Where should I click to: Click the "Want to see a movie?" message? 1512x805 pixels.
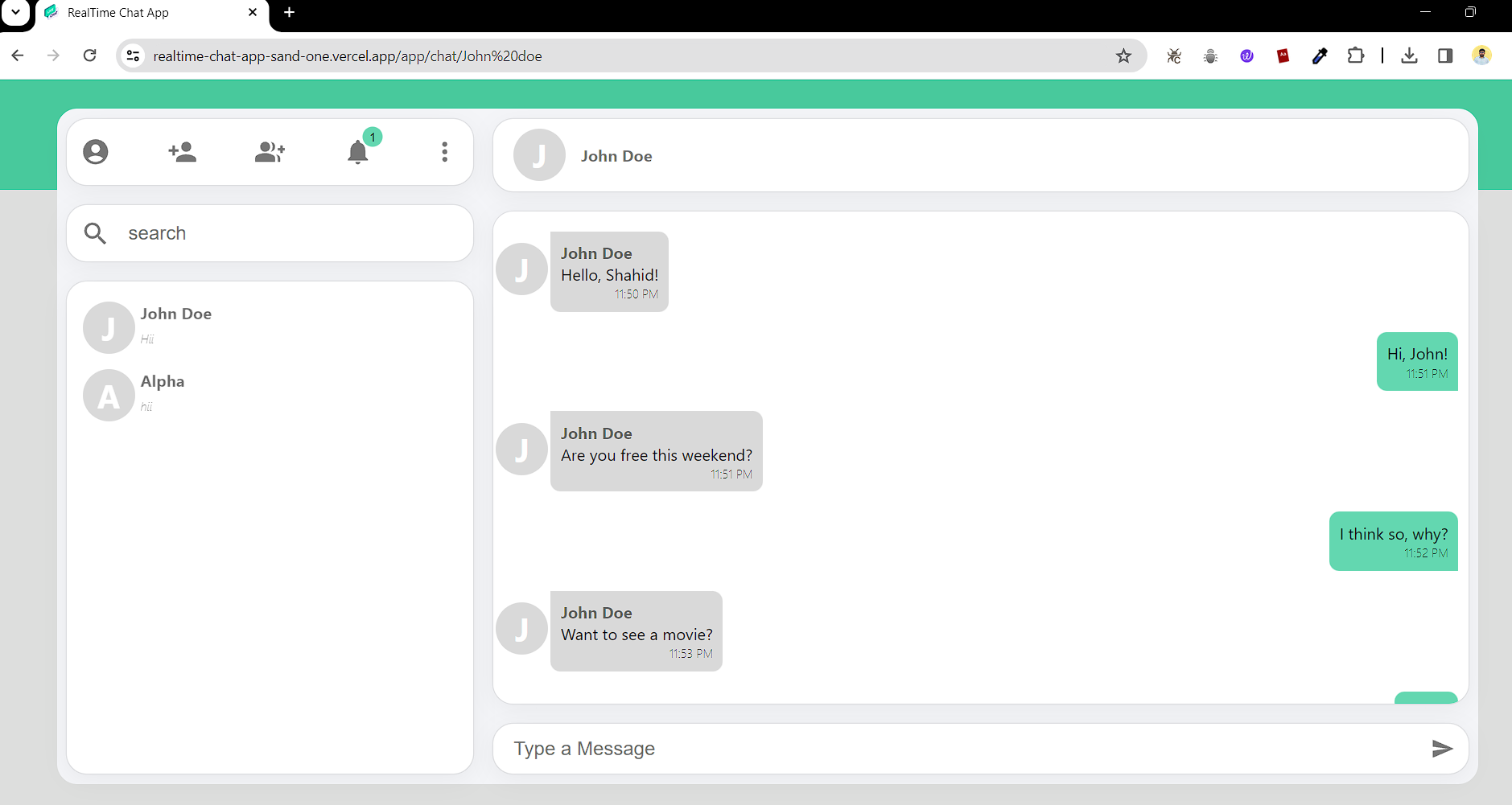(637, 635)
